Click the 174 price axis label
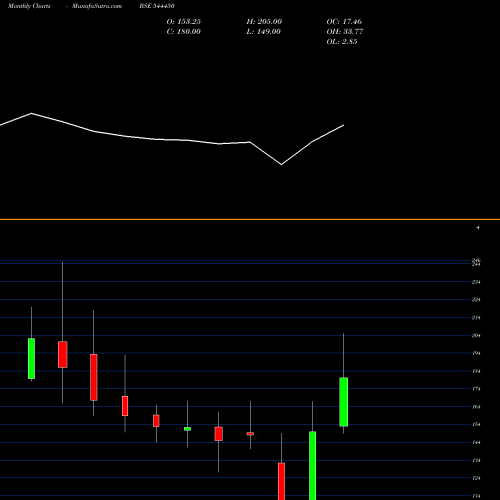Viewport: 500px width, 500px height. (476, 389)
